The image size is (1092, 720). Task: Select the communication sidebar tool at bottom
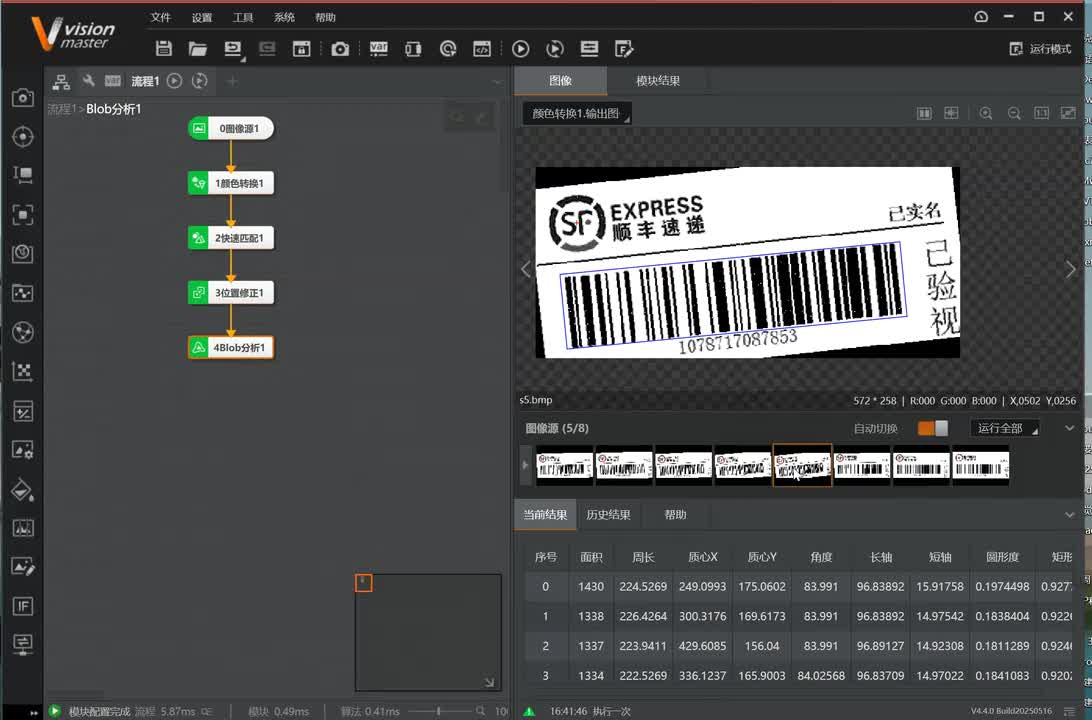click(22, 643)
